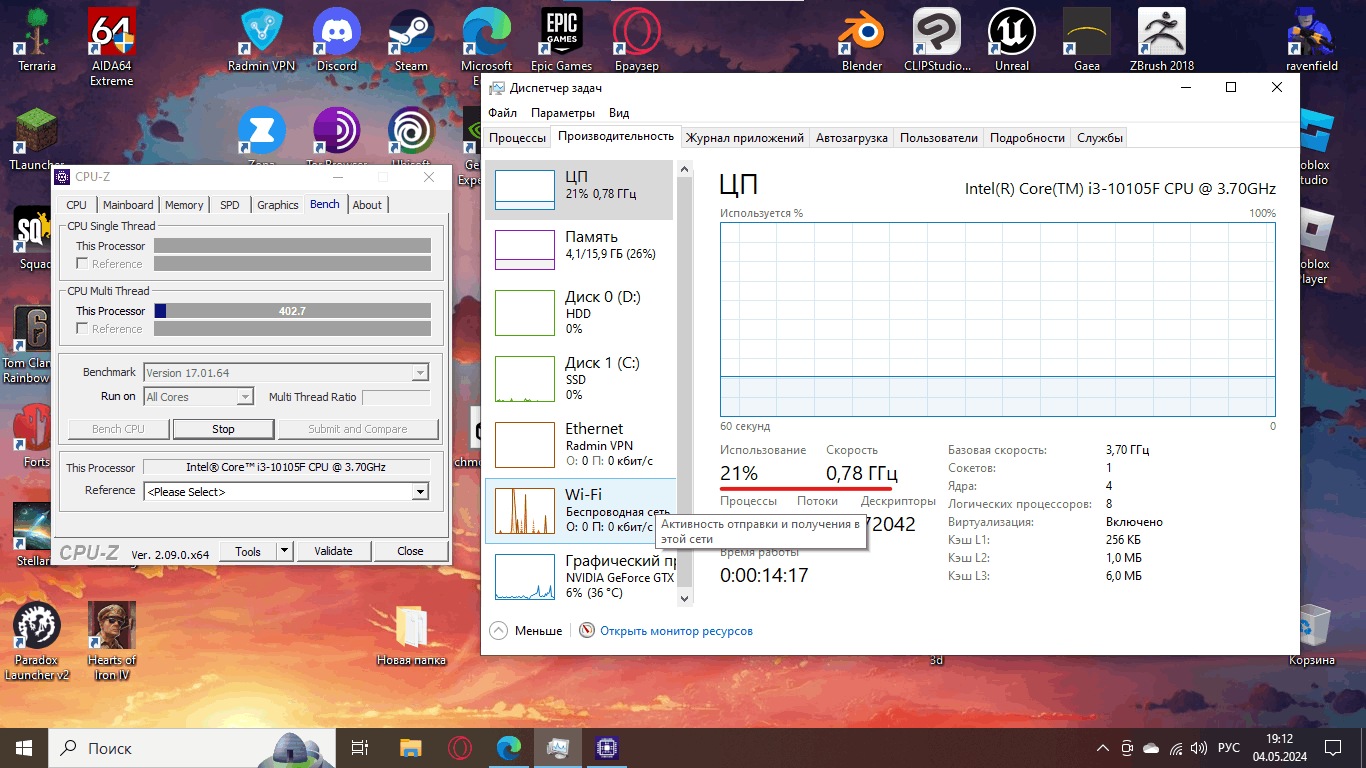1366x768 pixels.
Task: Open Файл menu in Task Manager
Action: pos(503,113)
